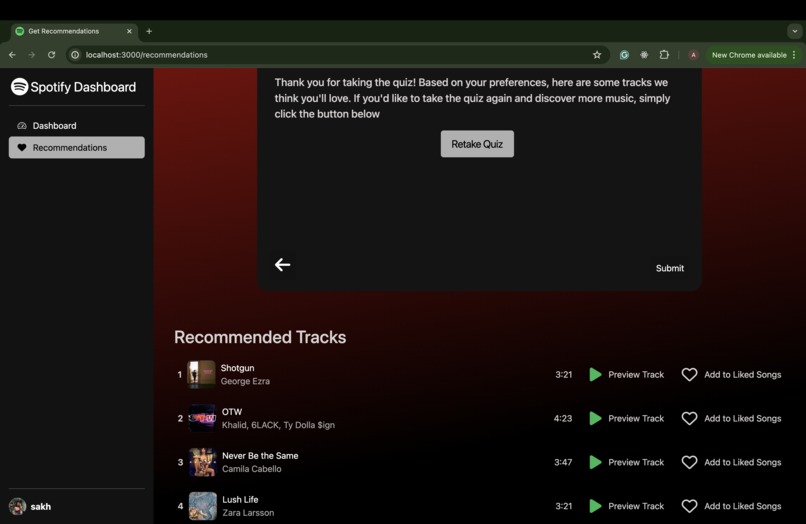Screen dimensions: 806x524
Task: Click the sakh profile avatar
Action: (x=17, y=507)
